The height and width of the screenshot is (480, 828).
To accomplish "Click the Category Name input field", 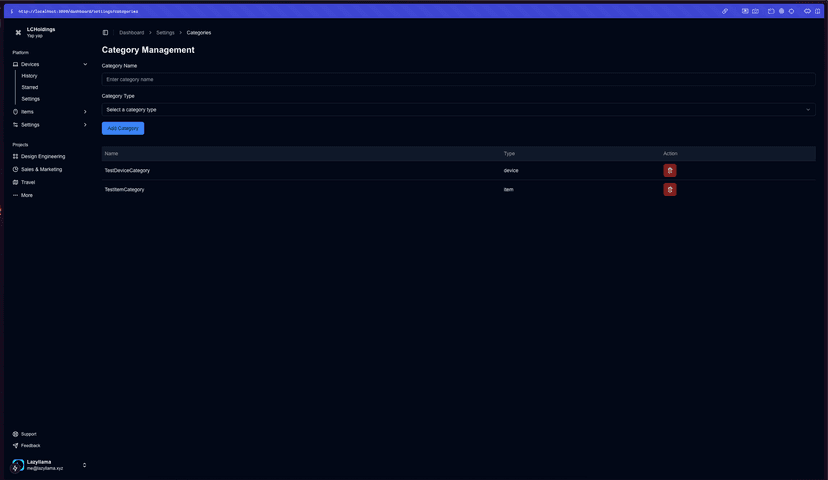I will click(x=458, y=79).
